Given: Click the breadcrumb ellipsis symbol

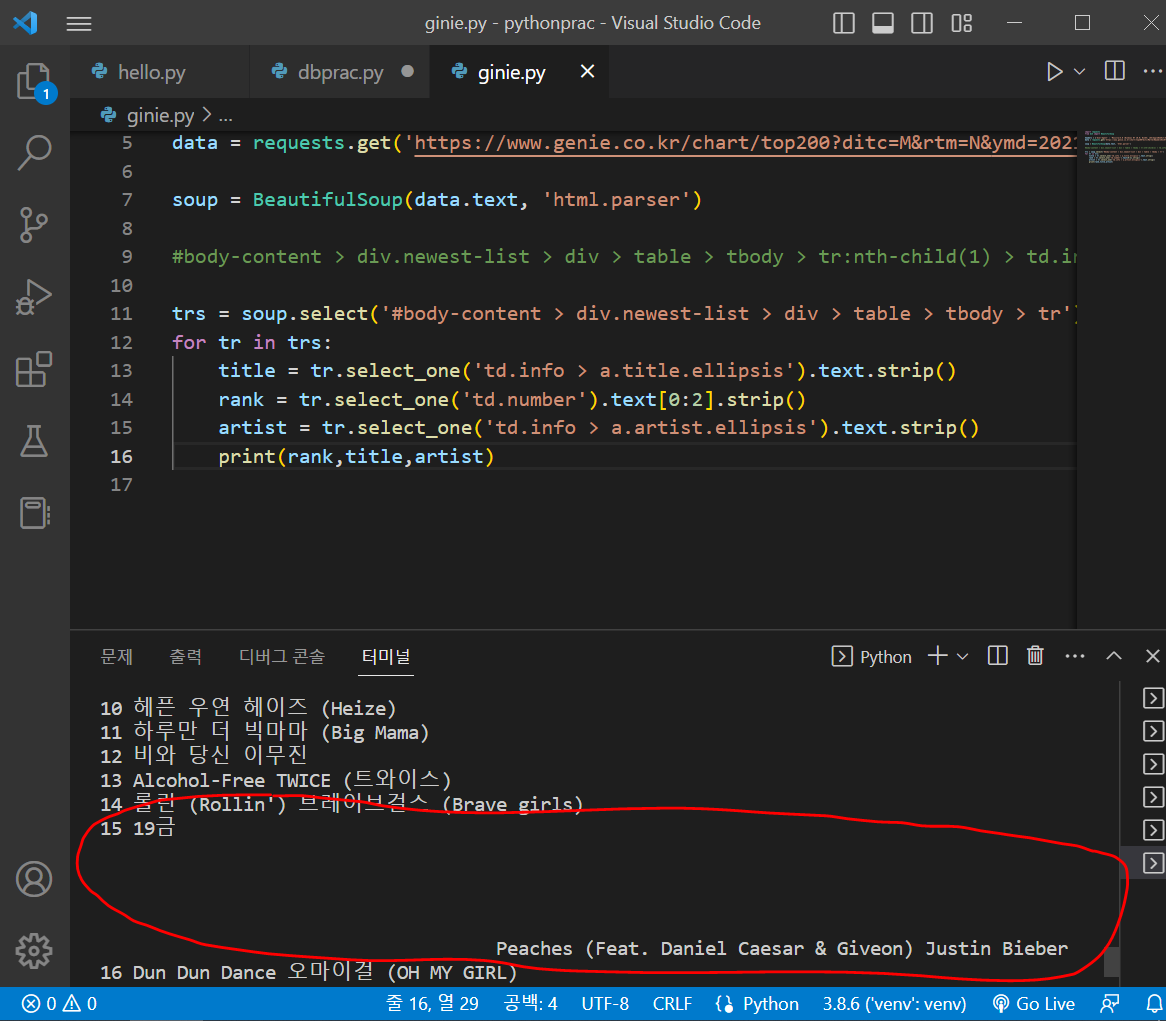Looking at the screenshot, I should (226, 116).
